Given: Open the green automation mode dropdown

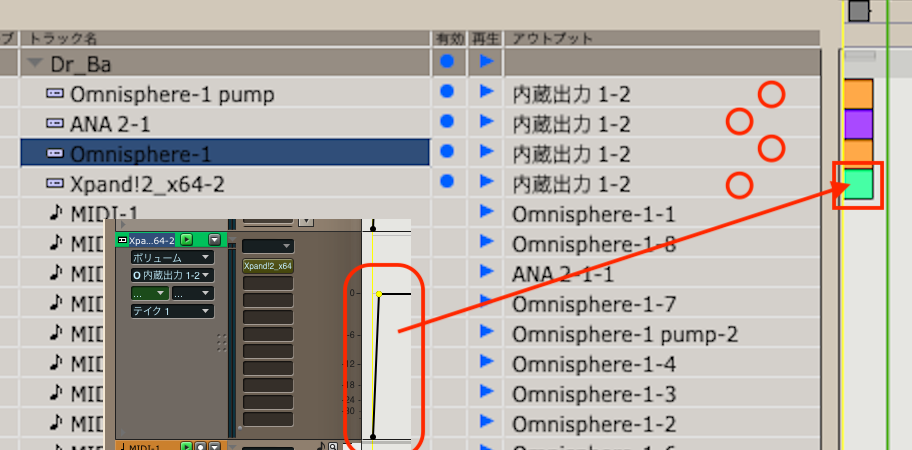Looking at the screenshot, I should click(x=150, y=294).
